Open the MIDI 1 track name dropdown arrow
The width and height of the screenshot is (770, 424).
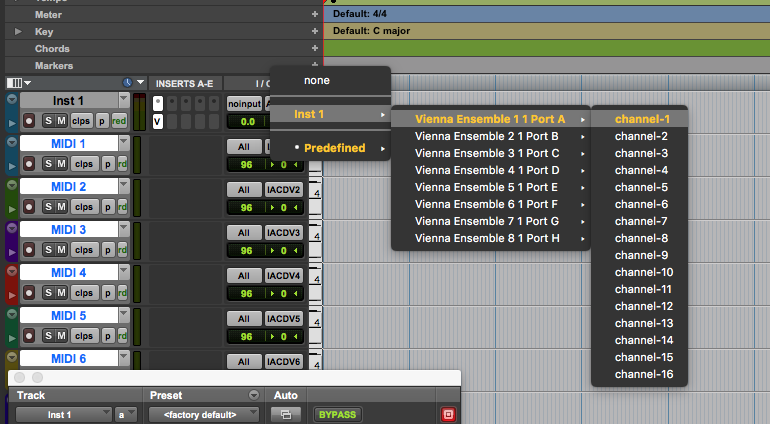124,143
